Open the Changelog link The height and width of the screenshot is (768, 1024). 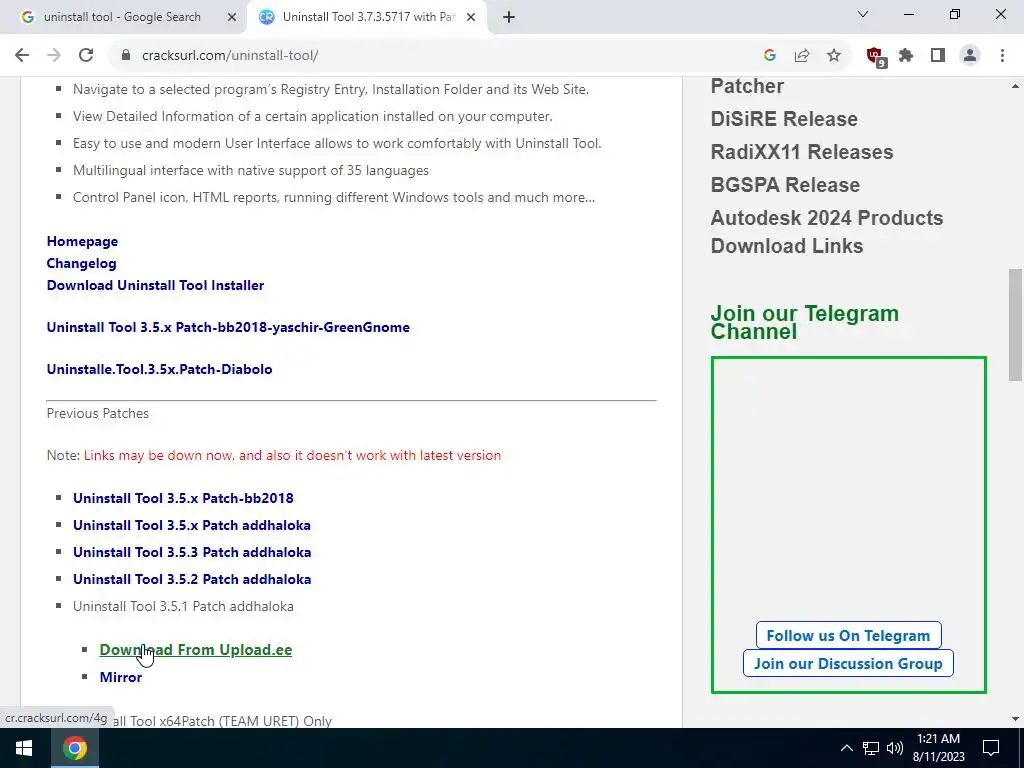(82, 263)
